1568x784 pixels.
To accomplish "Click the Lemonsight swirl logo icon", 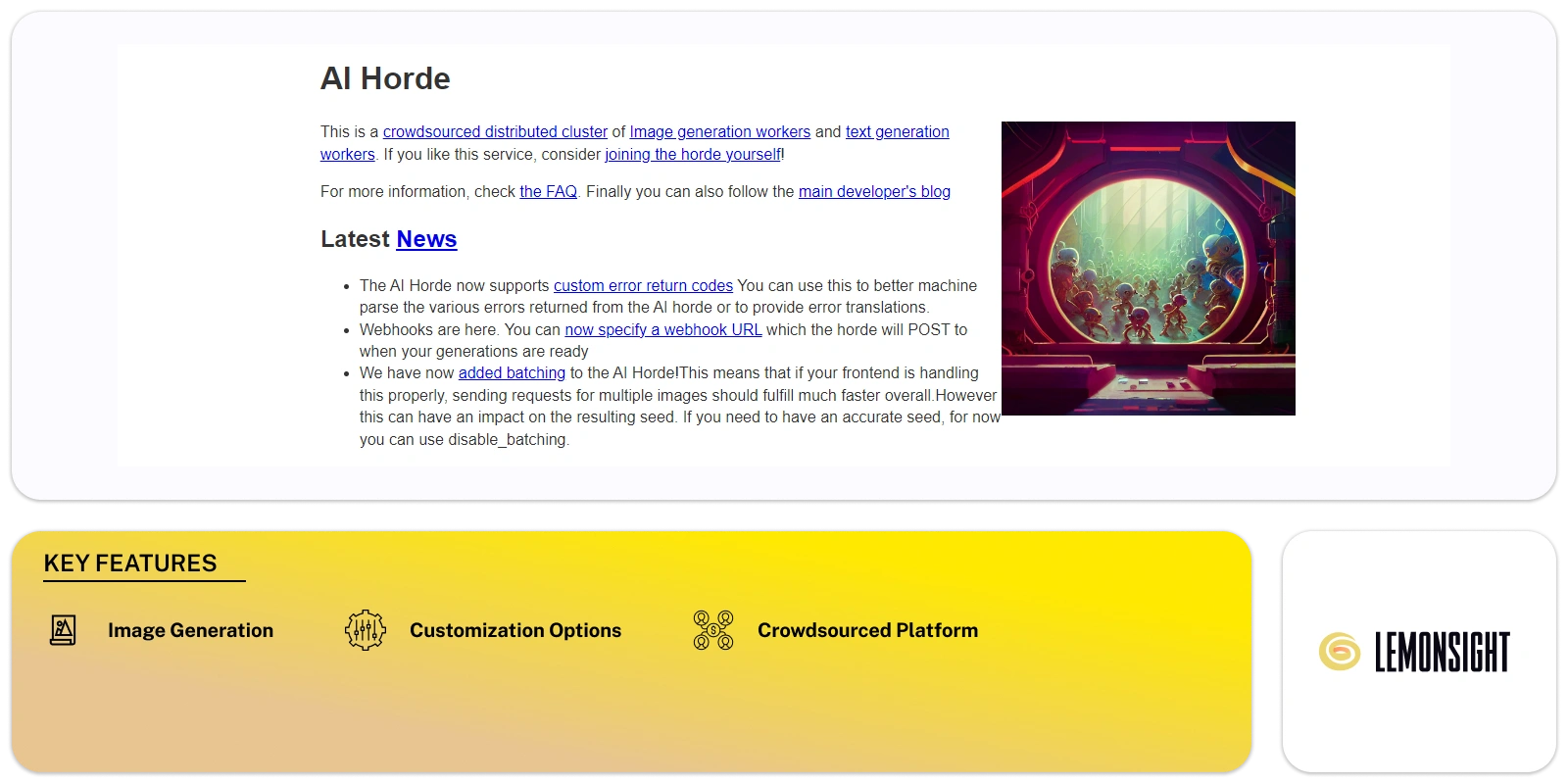I will point(1339,652).
